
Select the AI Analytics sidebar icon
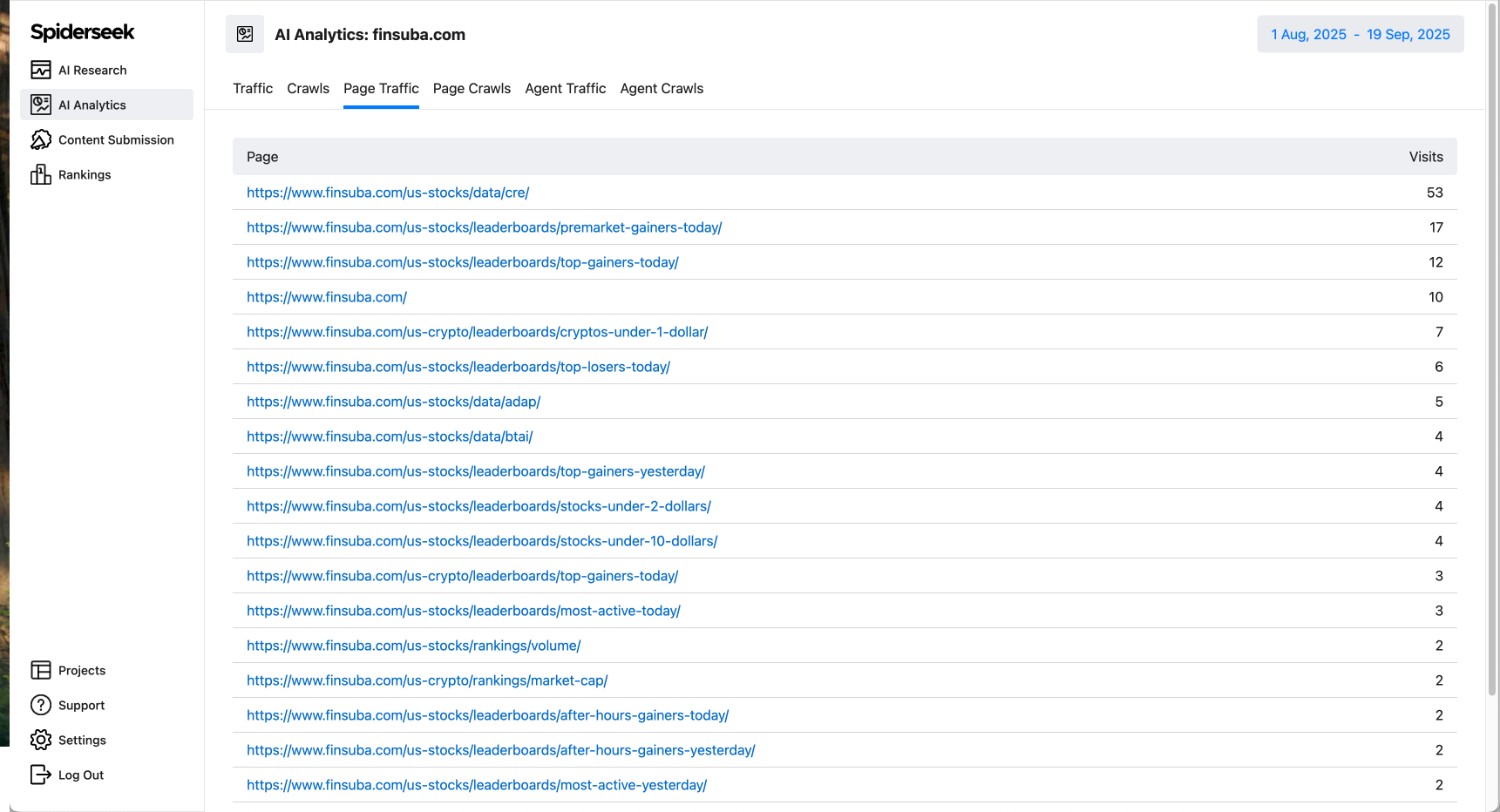pos(41,105)
